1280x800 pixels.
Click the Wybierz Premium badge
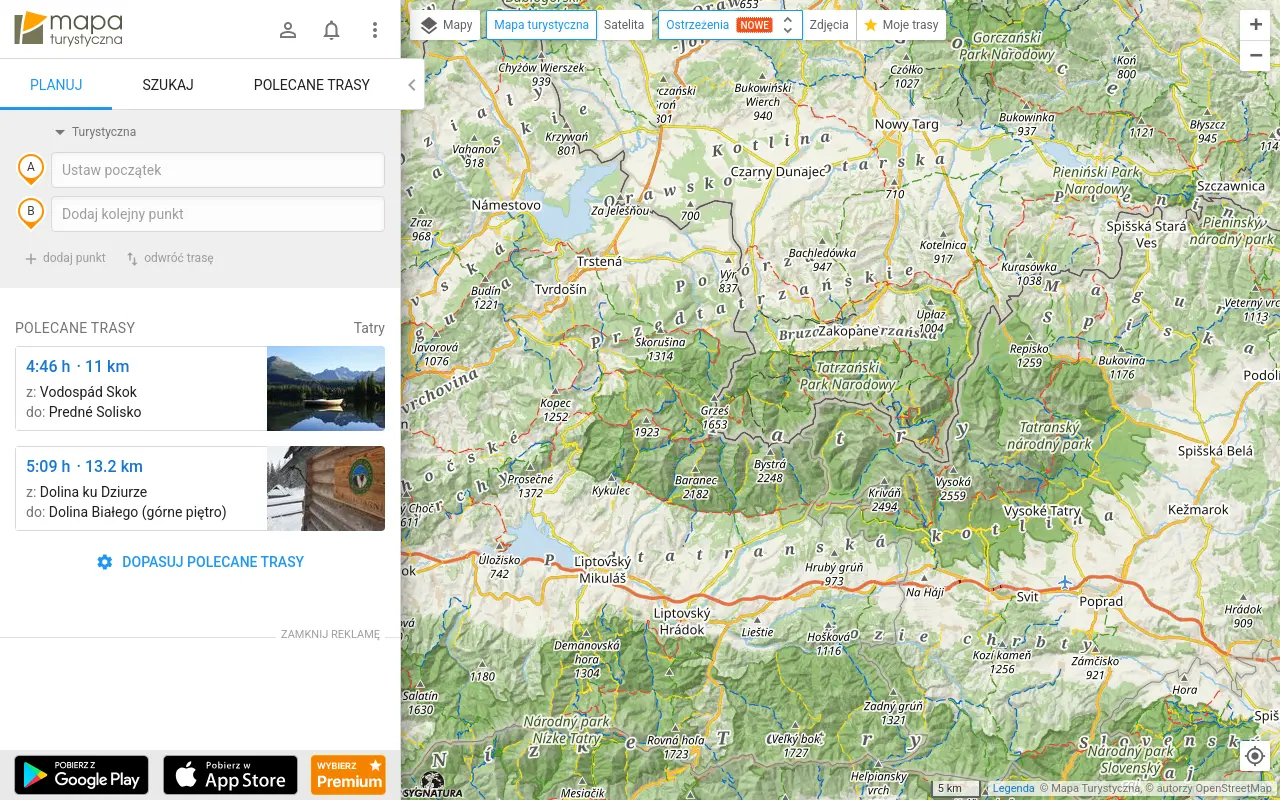click(348, 775)
